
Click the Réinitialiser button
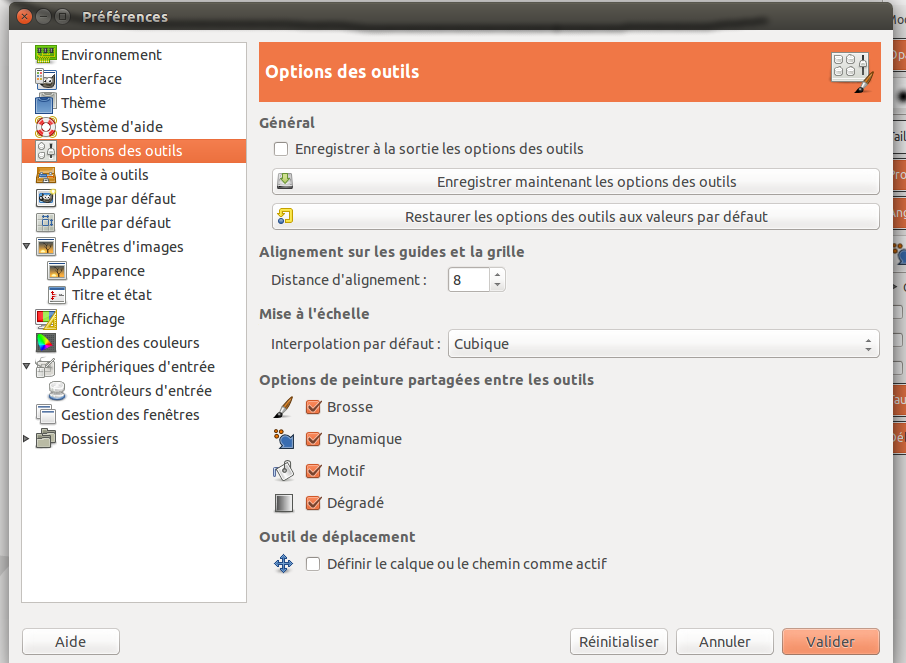[619, 642]
